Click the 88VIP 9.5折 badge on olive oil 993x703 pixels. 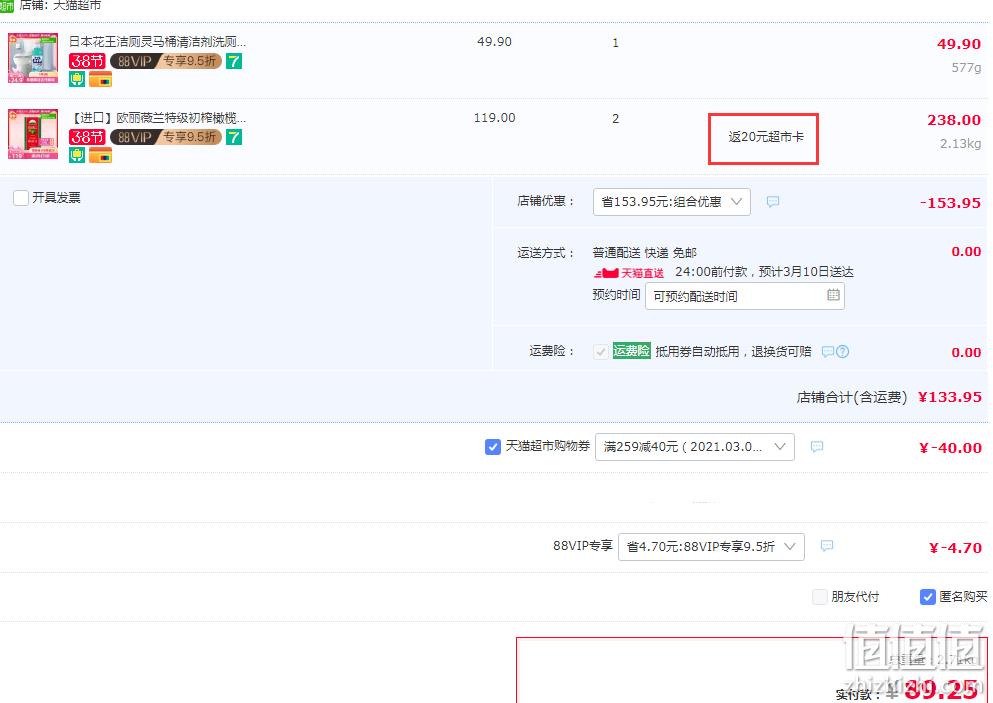166,137
